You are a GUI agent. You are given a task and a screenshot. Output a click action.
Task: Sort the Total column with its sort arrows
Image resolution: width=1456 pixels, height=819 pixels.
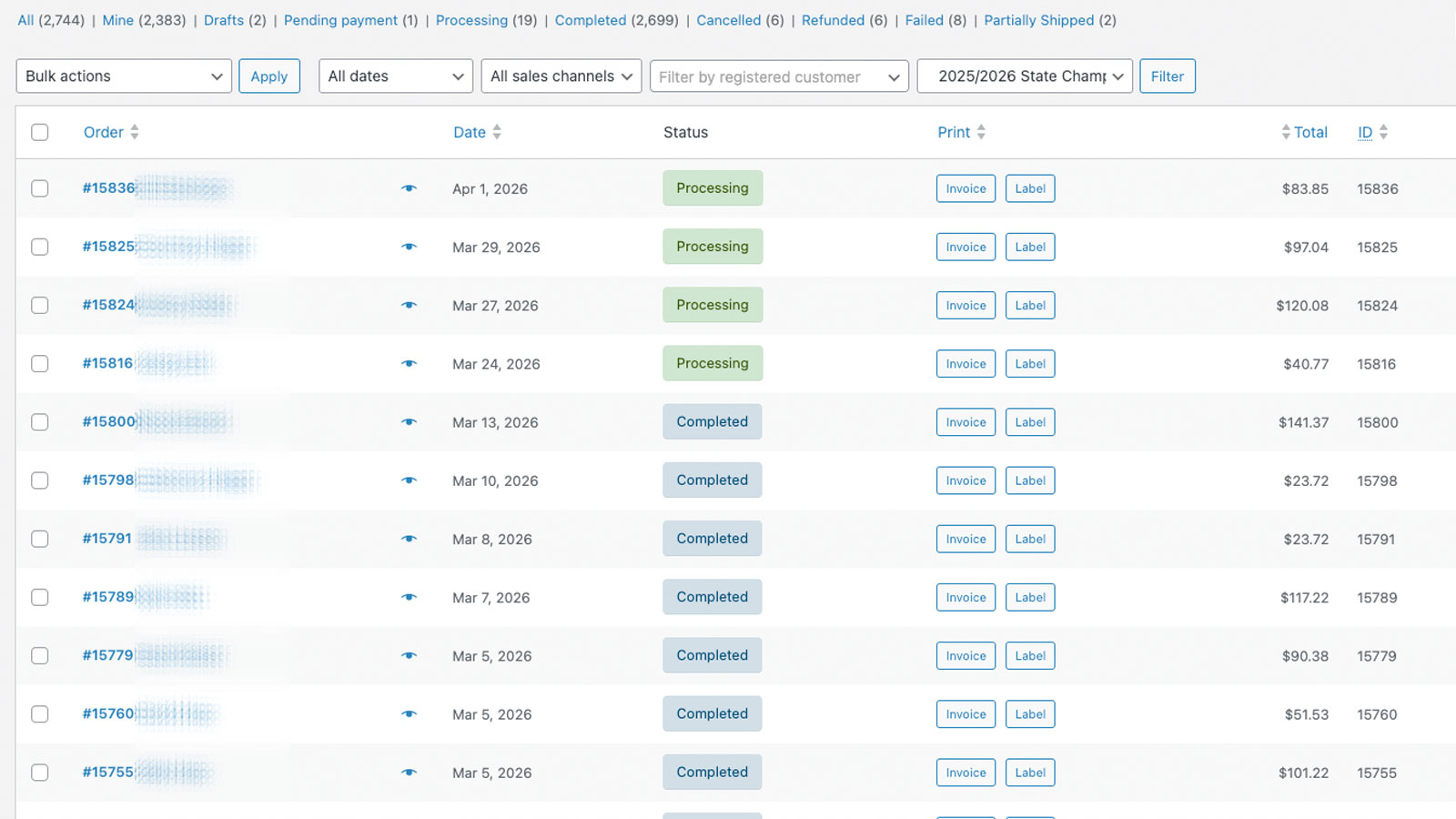point(1286,132)
